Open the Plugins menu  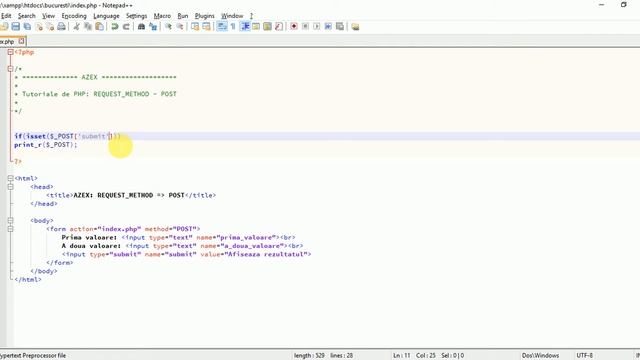[204, 16]
